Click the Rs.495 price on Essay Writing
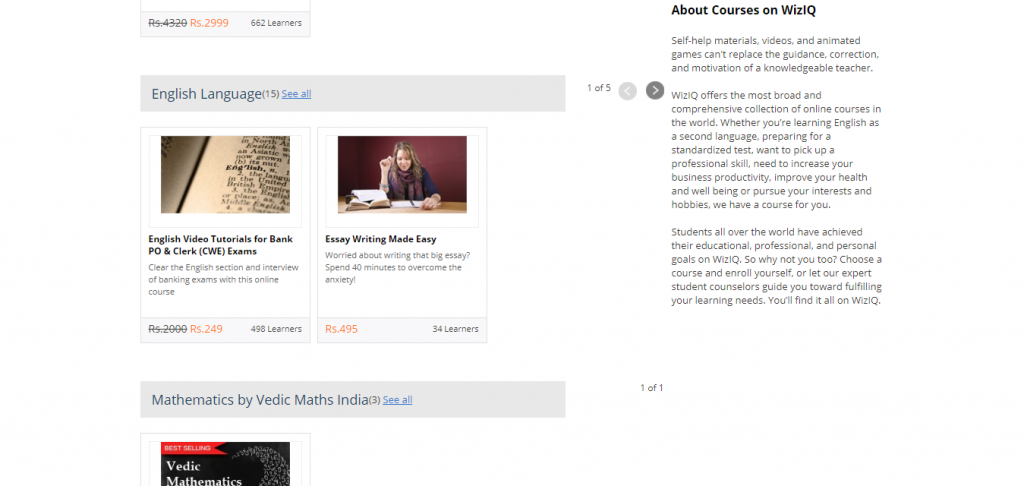The width and height of the screenshot is (1024, 486). pyautogui.click(x=341, y=329)
